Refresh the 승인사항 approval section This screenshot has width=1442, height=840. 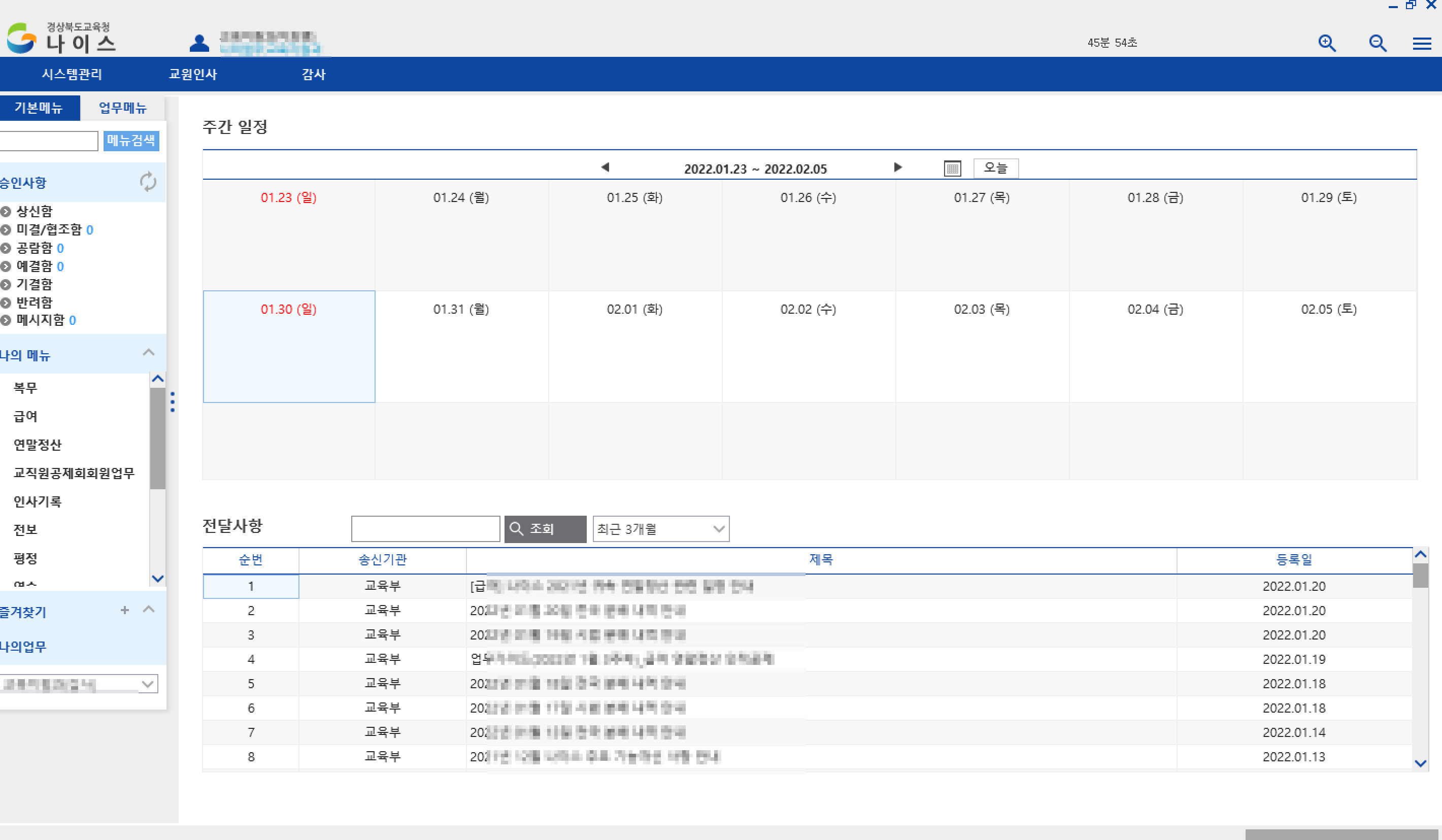click(148, 182)
